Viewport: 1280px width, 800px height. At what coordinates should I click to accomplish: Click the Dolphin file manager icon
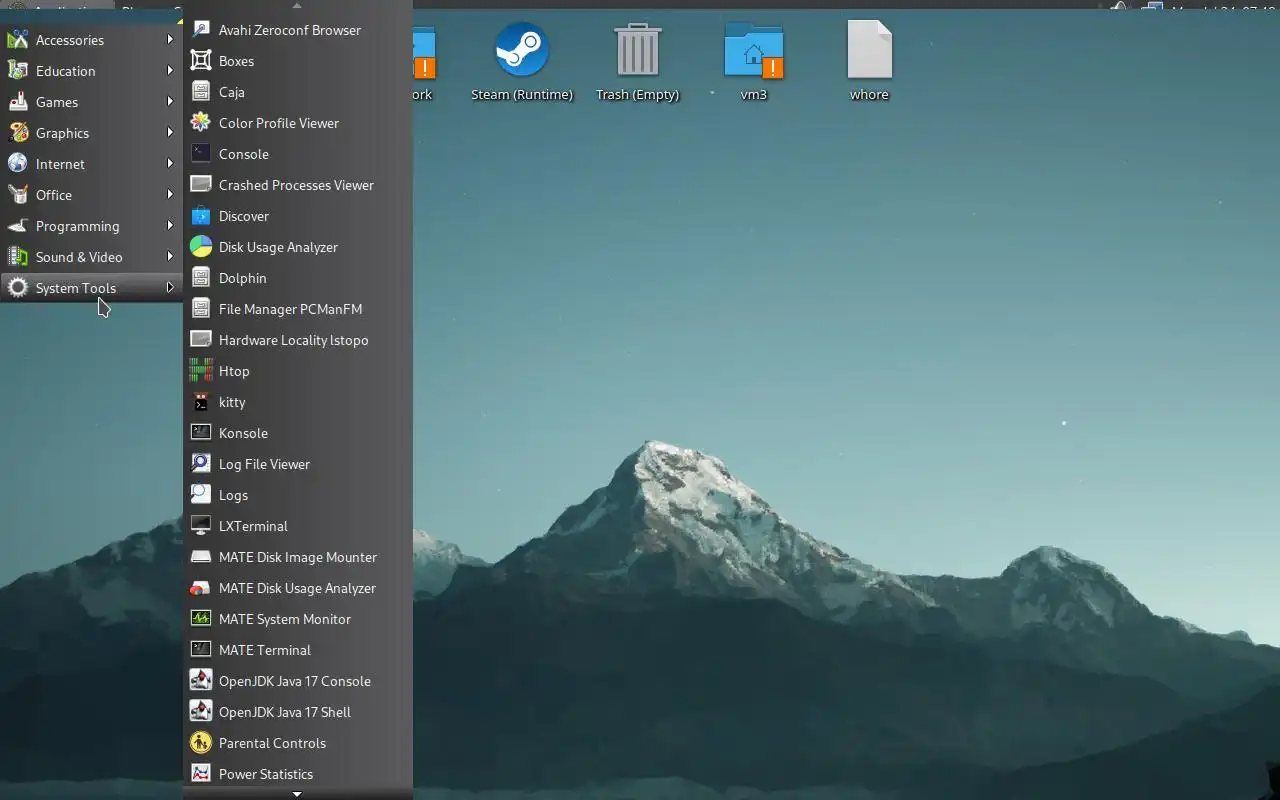[201, 278]
